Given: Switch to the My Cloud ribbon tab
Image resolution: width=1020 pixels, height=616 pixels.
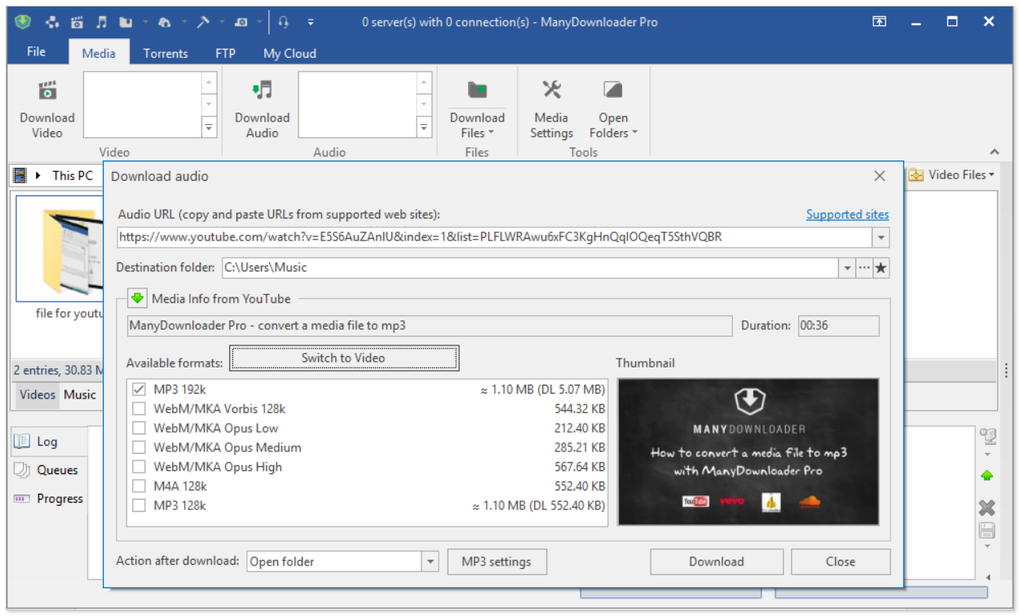Looking at the screenshot, I should pyautogui.click(x=289, y=53).
